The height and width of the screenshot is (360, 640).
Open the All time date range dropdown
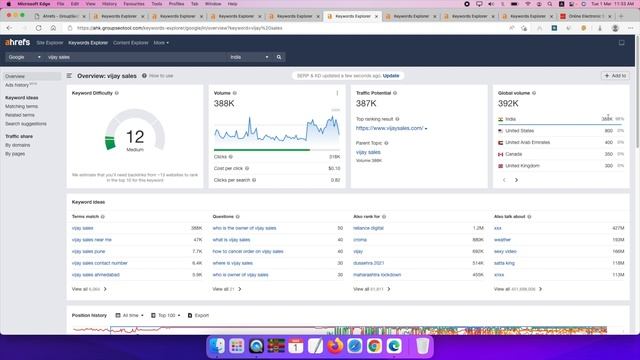click(129, 316)
